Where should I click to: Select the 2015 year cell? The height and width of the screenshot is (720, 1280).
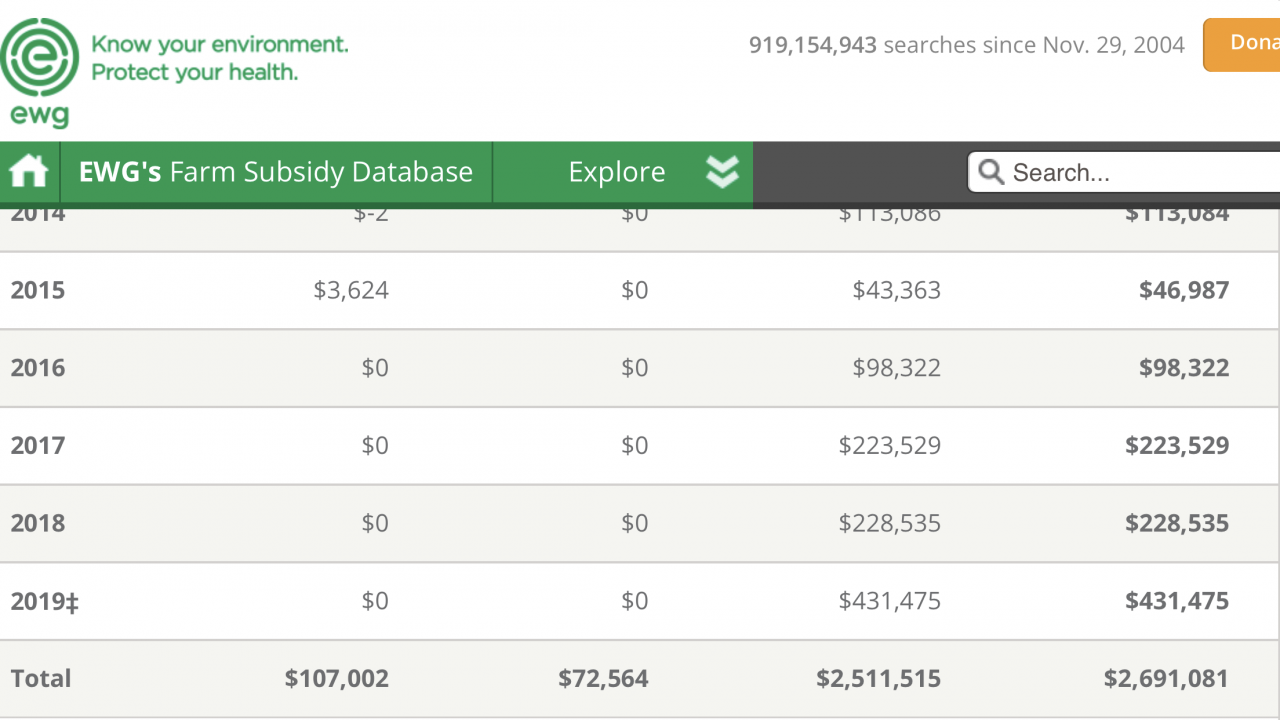coord(38,290)
